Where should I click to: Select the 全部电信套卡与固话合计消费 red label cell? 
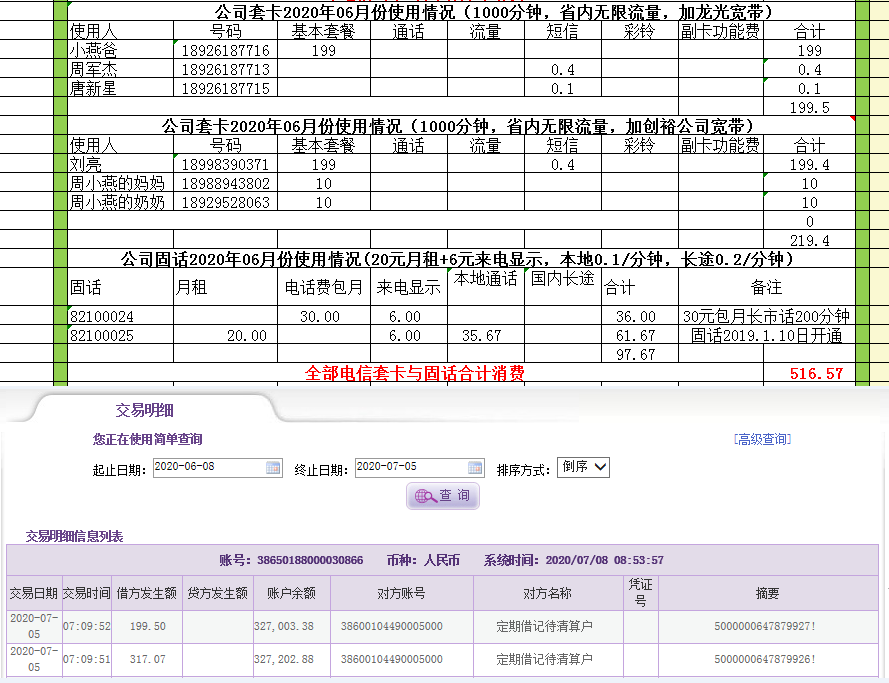[414, 374]
